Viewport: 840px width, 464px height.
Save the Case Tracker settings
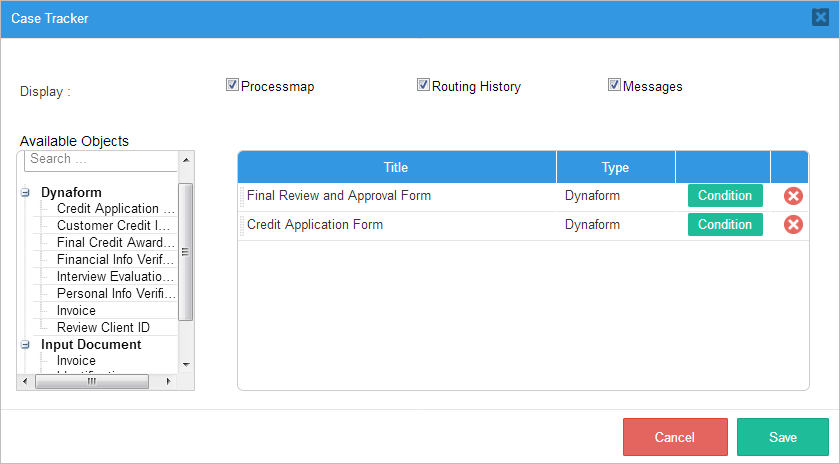click(x=783, y=437)
